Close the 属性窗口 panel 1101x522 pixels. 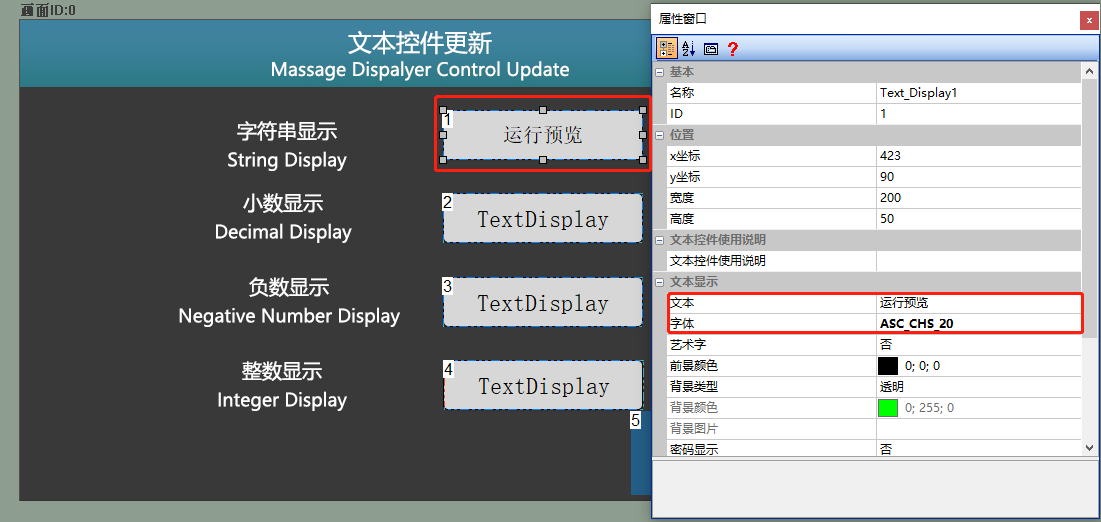[1089, 21]
